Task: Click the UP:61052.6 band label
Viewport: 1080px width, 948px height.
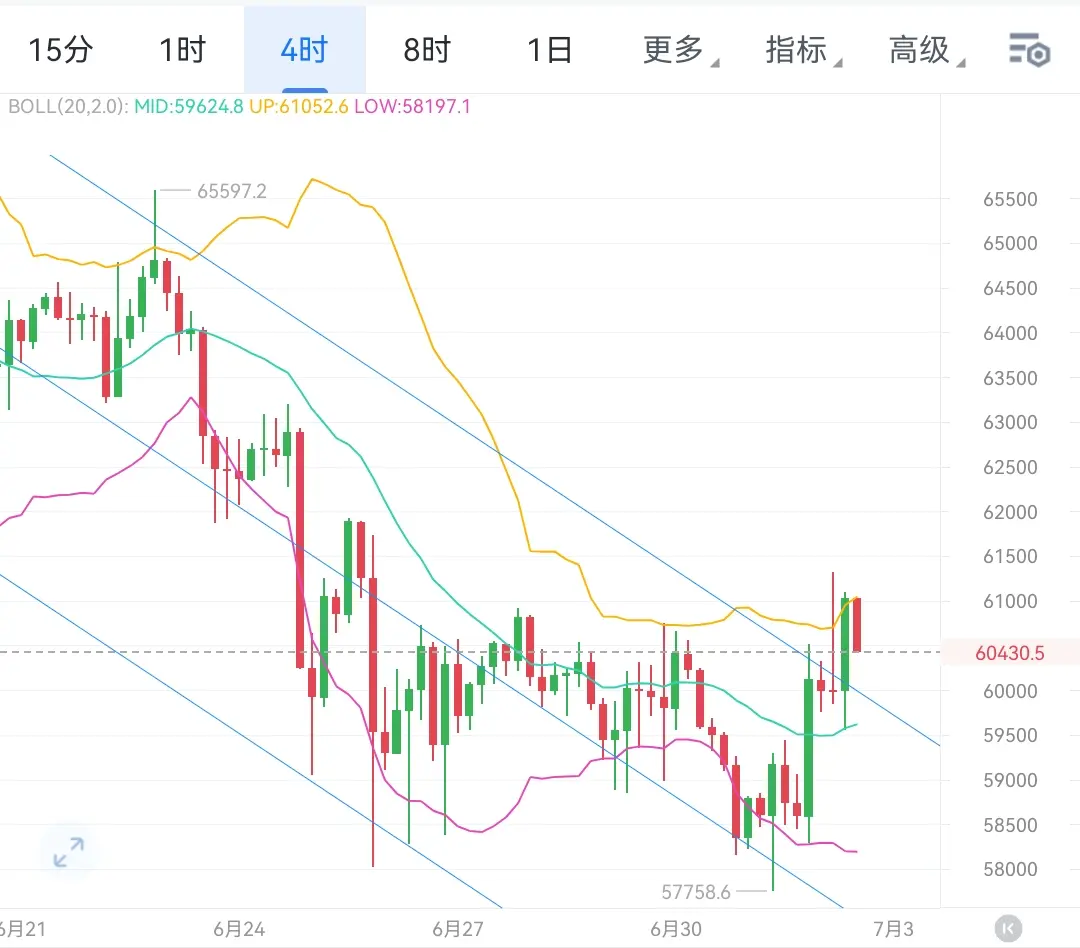Action: click(299, 107)
